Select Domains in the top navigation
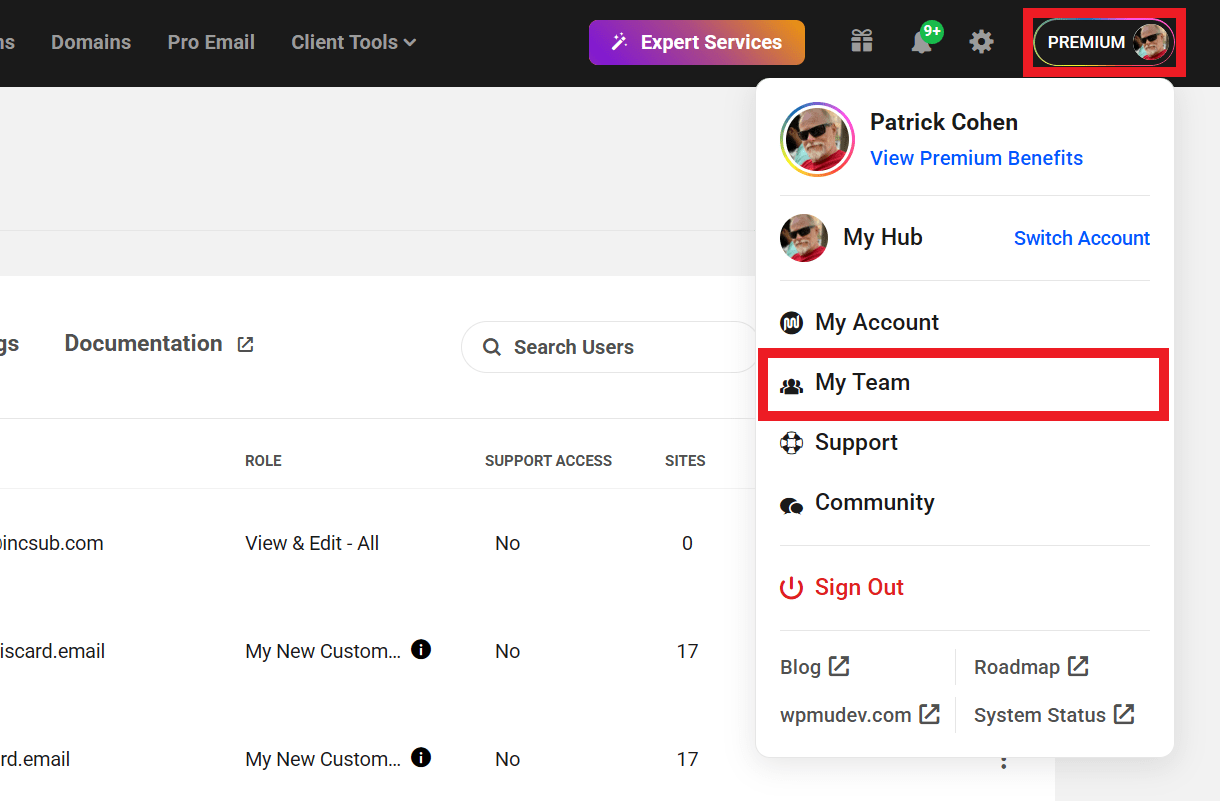 tap(91, 42)
